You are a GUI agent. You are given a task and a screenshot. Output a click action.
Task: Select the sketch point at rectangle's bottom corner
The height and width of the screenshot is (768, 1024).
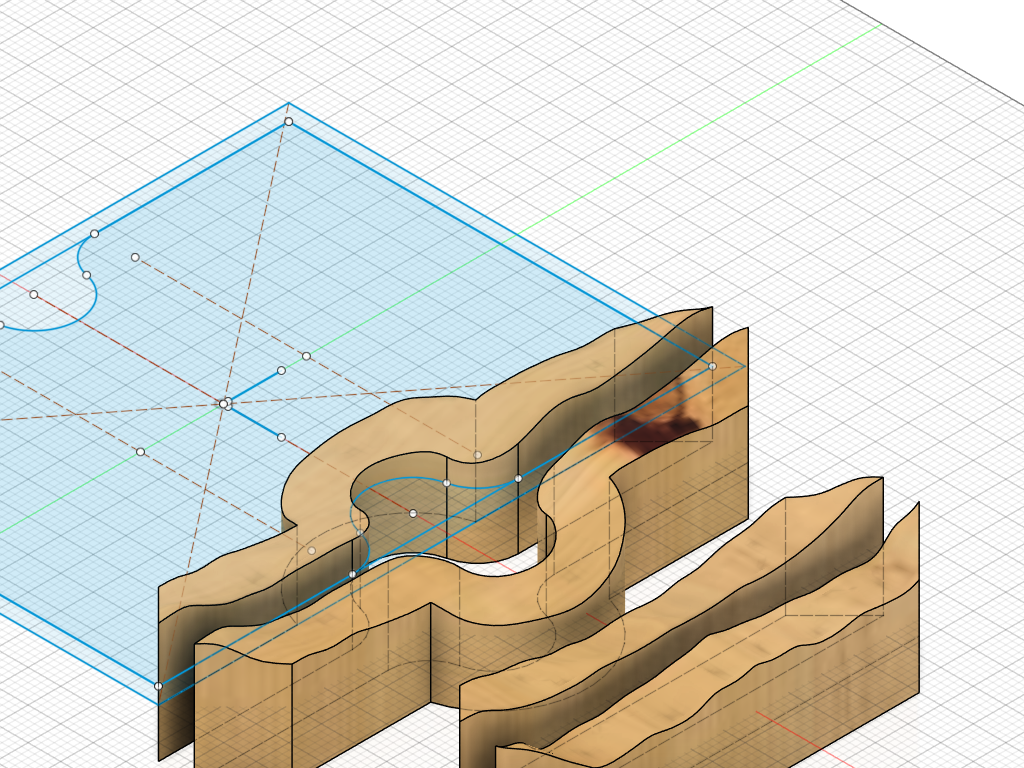pyautogui.click(x=158, y=686)
